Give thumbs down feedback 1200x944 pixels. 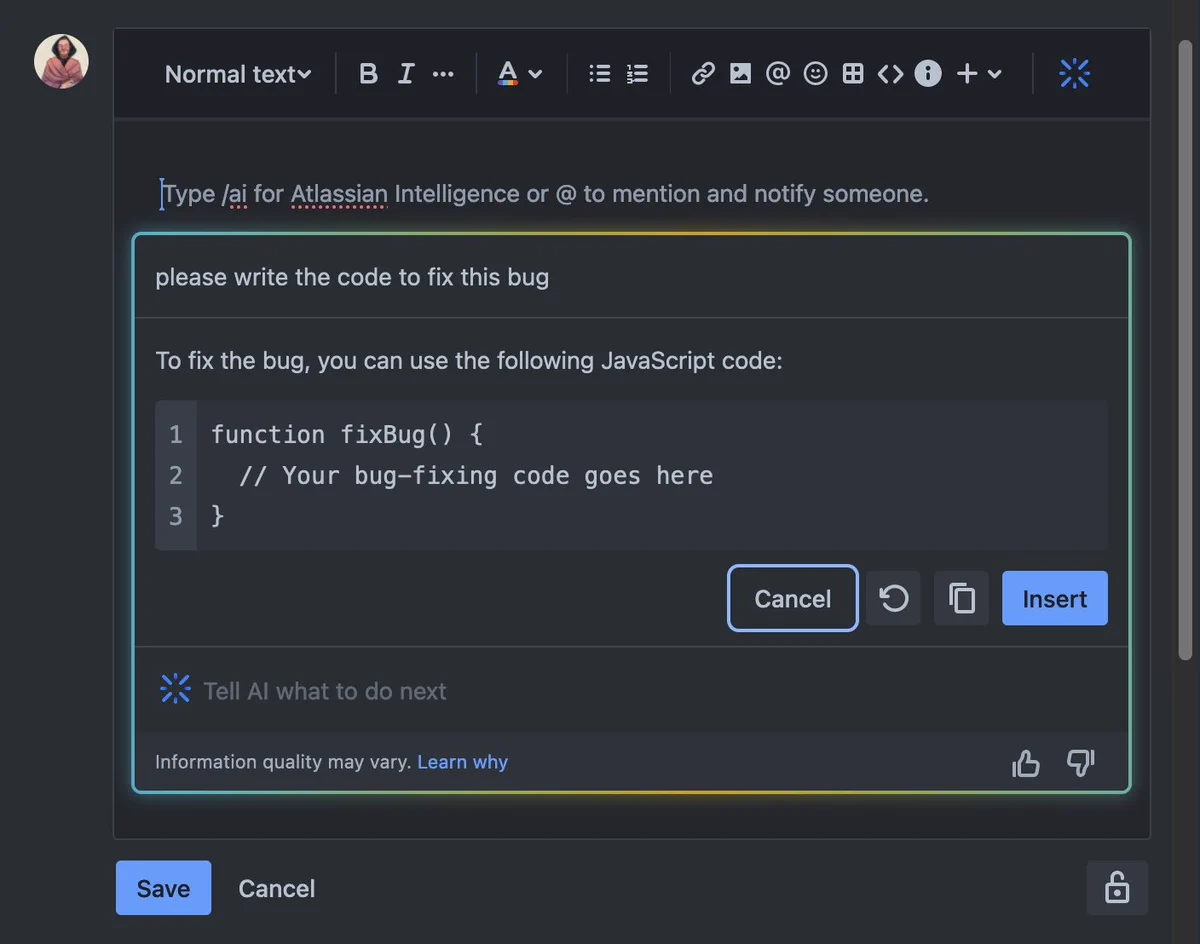click(x=1080, y=763)
